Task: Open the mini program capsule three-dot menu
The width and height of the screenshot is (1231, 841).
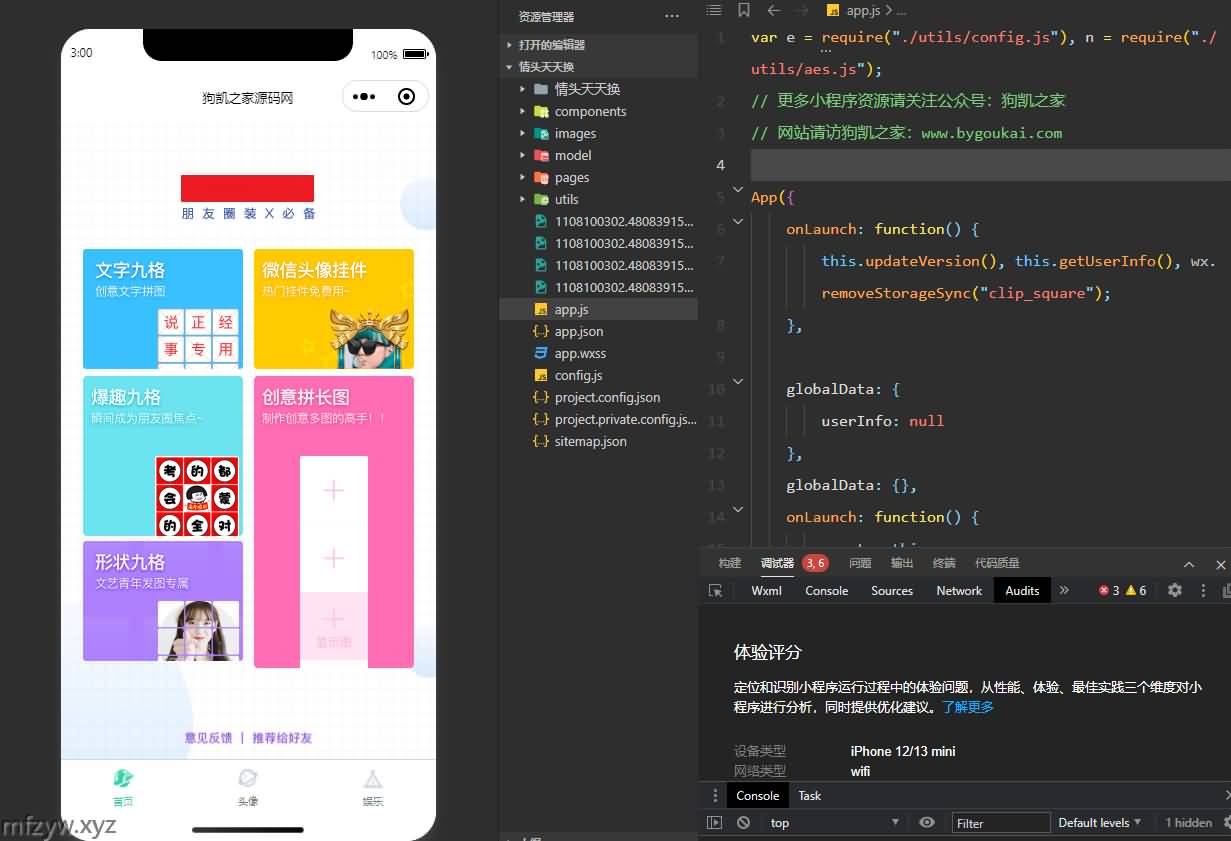Action: pyautogui.click(x=365, y=97)
